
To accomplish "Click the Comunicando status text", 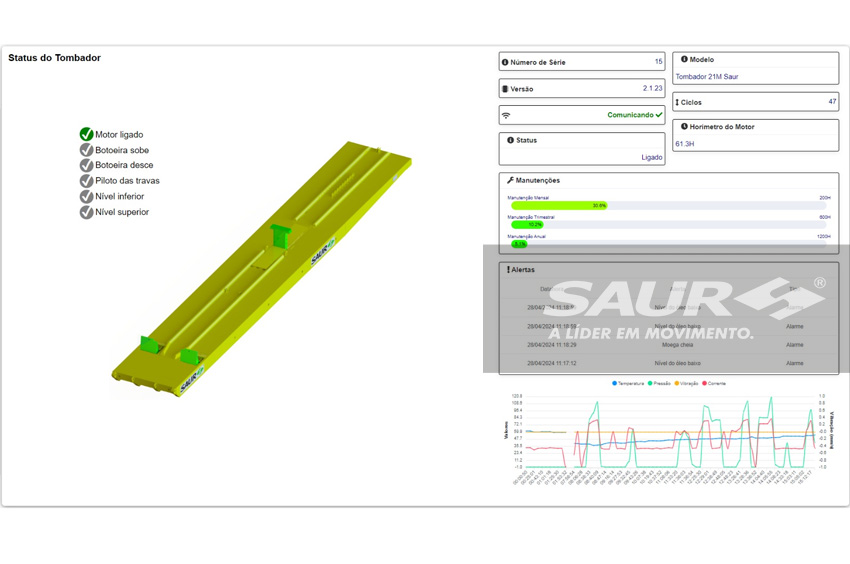I will point(630,115).
